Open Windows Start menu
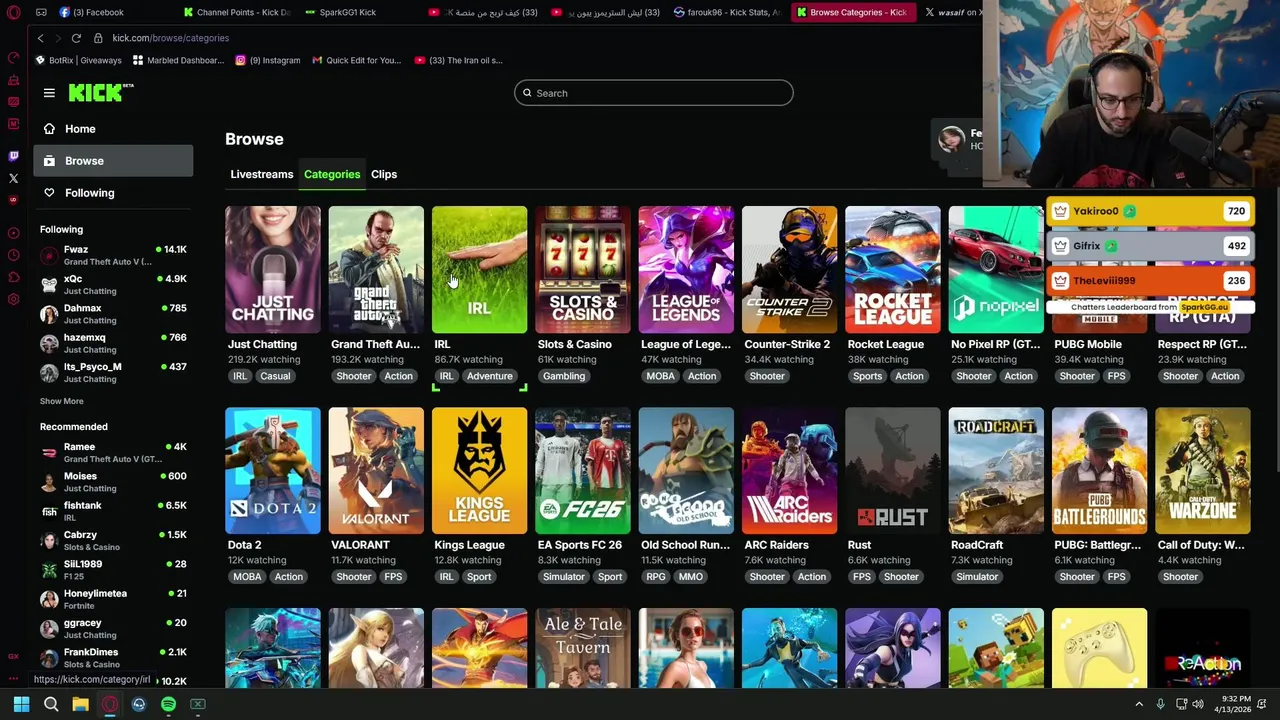Viewport: 1280px width, 720px height. [21, 704]
